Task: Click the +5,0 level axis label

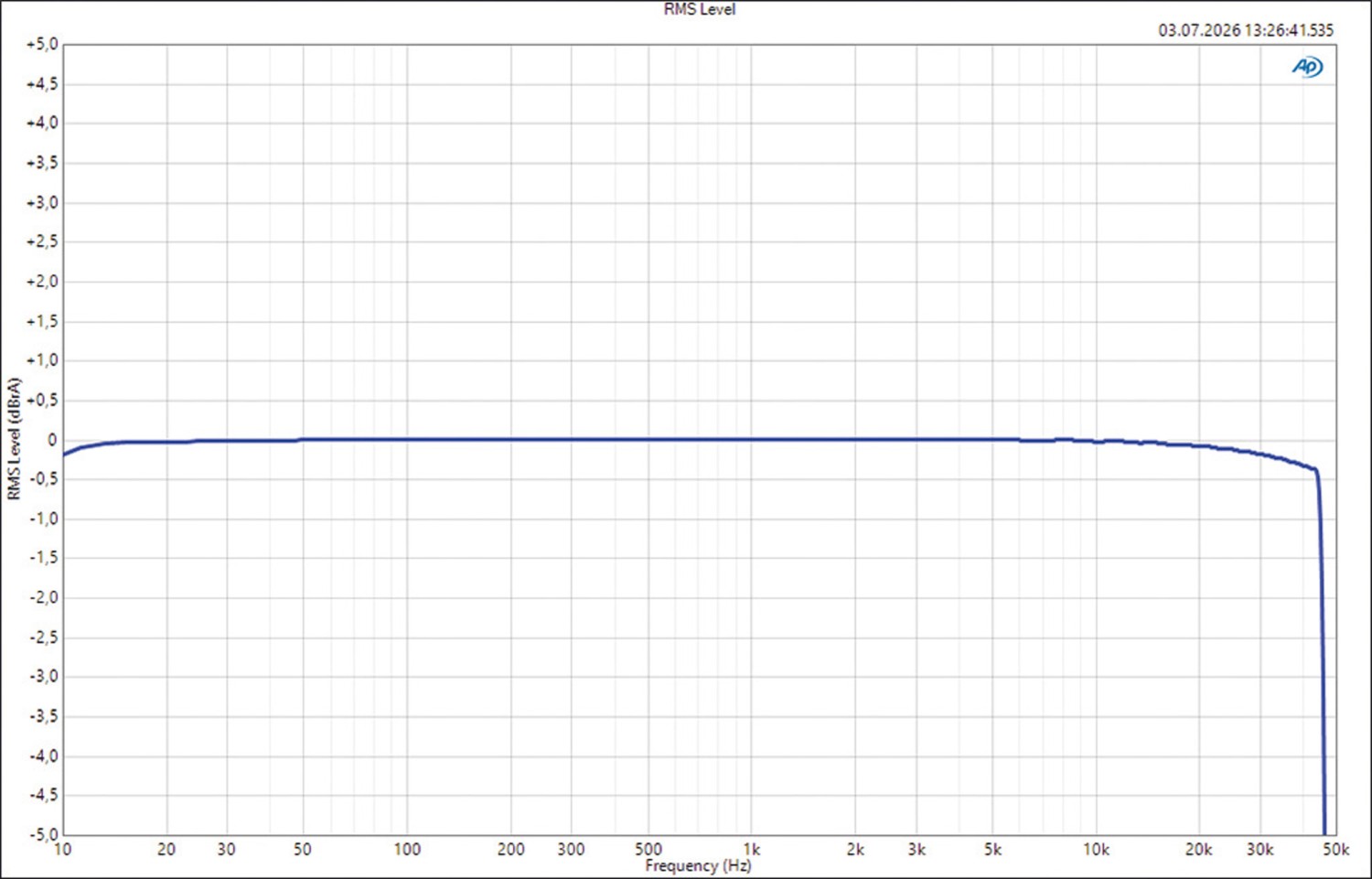Action: [42, 44]
